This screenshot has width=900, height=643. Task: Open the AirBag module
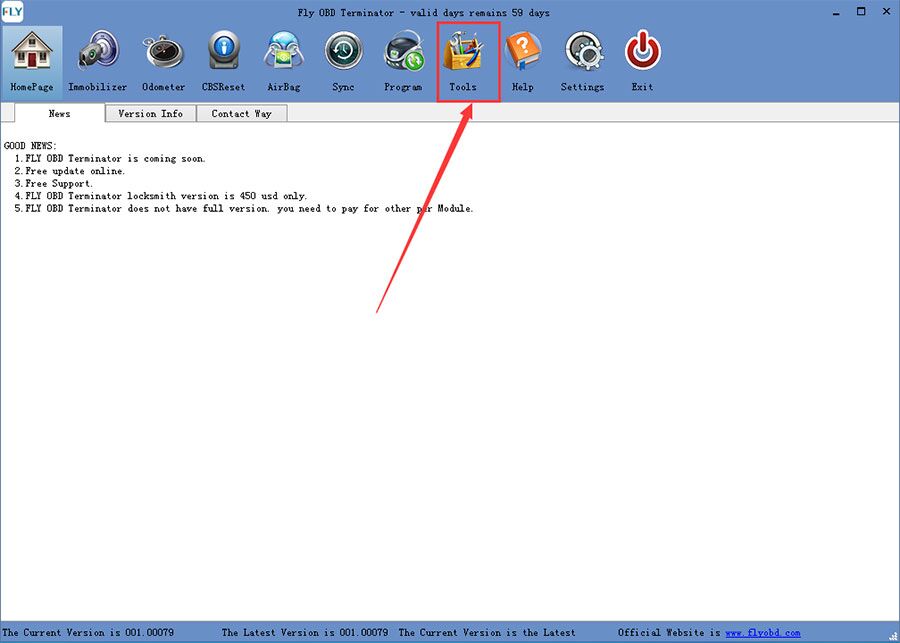tap(283, 56)
